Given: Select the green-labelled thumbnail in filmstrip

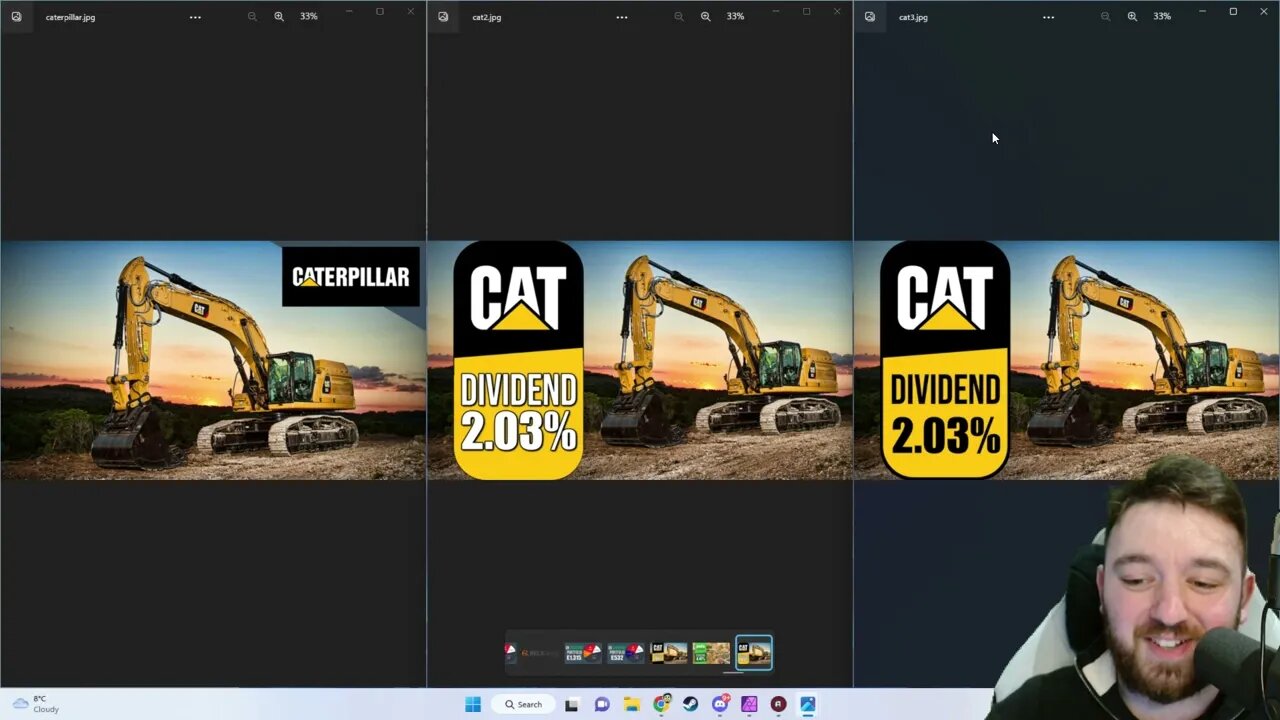Looking at the screenshot, I should pos(711,654).
